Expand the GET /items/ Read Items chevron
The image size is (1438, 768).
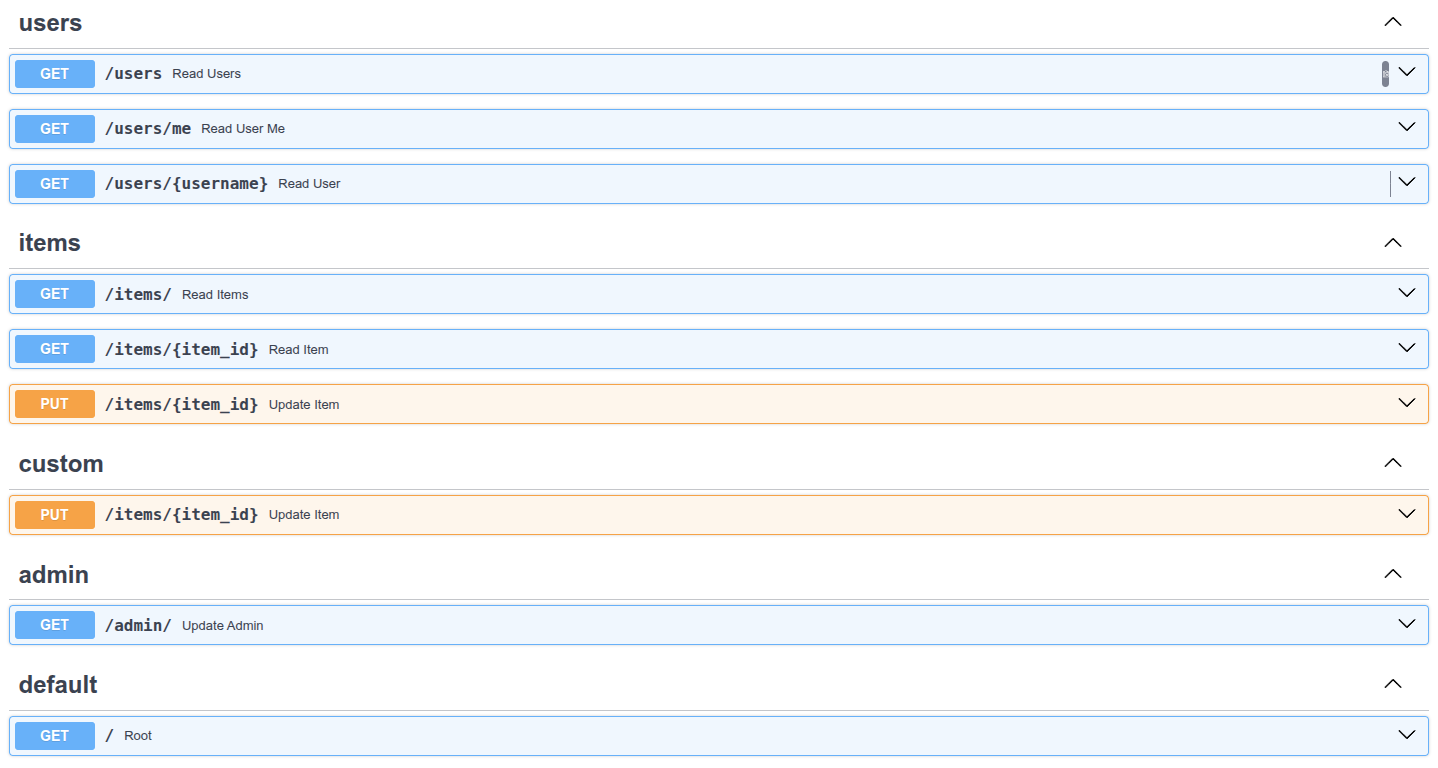pos(1407,293)
